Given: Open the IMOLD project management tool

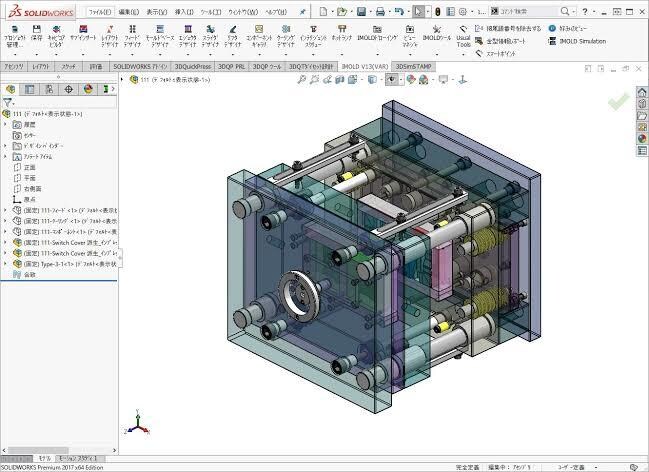Looking at the screenshot, I should [x=15, y=36].
